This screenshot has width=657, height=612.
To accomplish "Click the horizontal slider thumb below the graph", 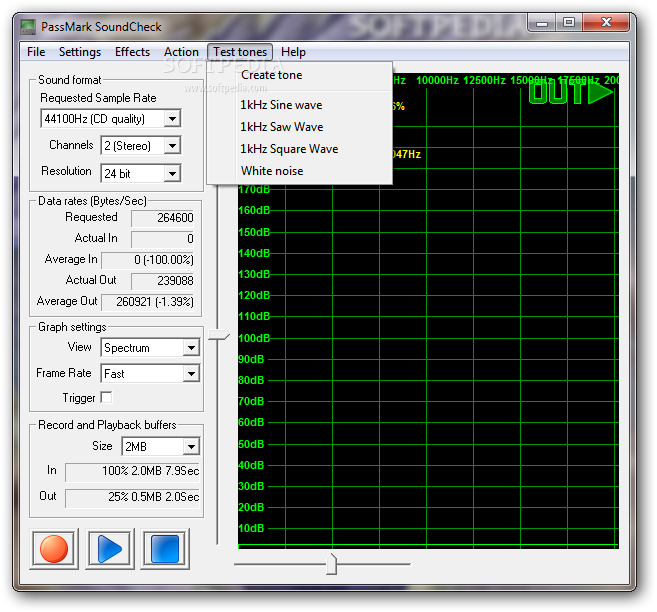I will click(331, 564).
